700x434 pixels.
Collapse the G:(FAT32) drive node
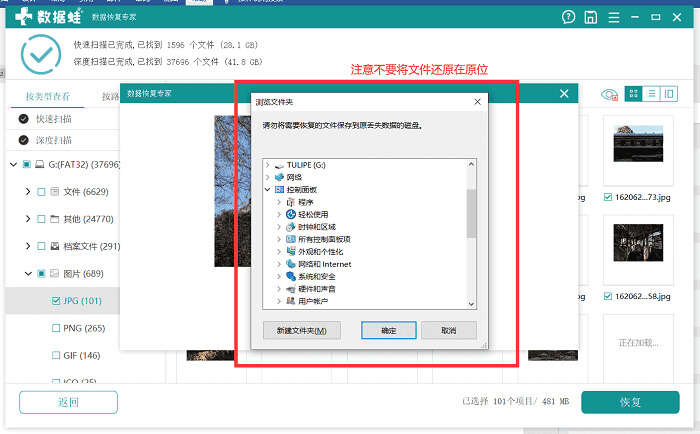(x=13, y=164)
